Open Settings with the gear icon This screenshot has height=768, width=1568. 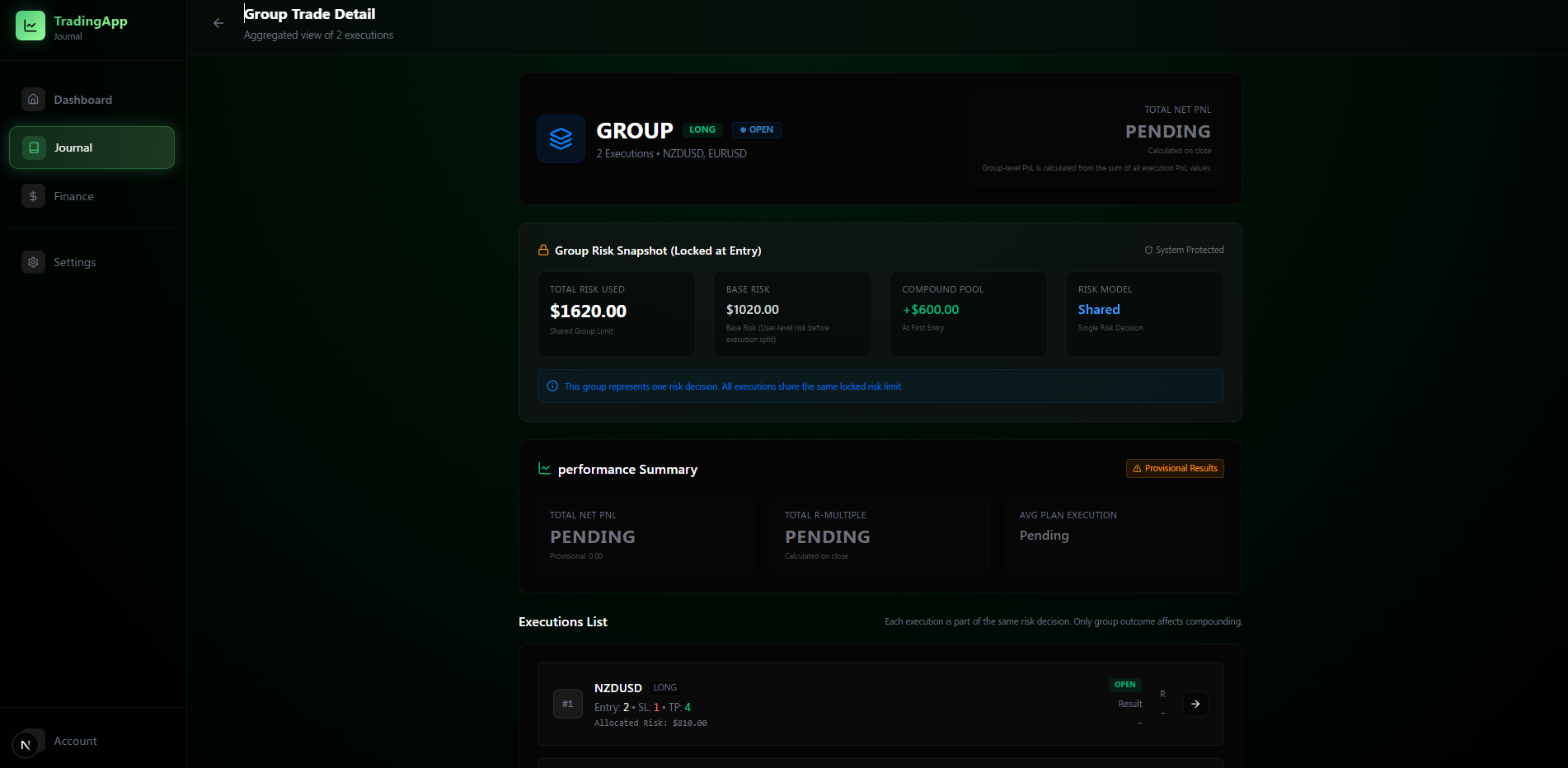click(33, 261)
